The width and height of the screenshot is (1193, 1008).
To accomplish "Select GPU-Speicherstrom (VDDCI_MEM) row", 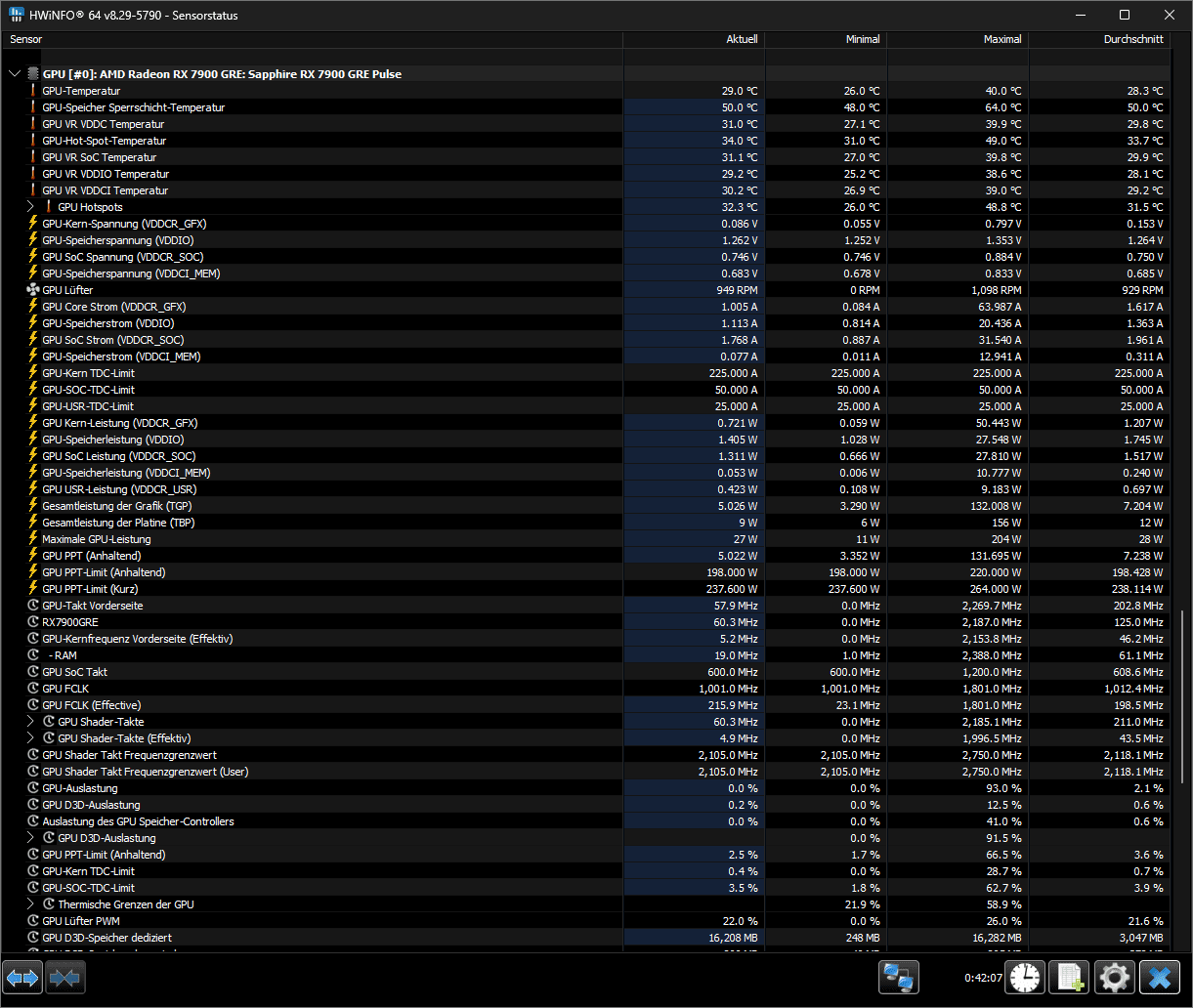I will pyautogui.click(x=586, y=357).
